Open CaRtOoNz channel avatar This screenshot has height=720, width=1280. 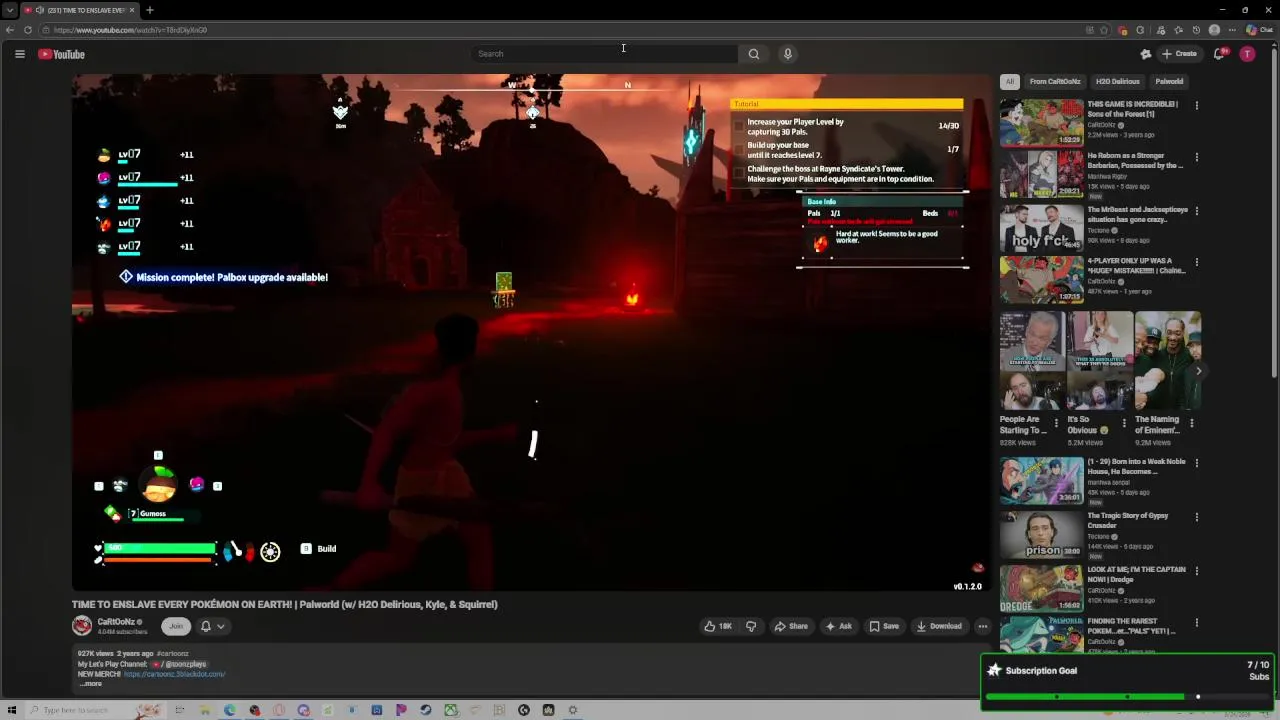coord(82,626)
